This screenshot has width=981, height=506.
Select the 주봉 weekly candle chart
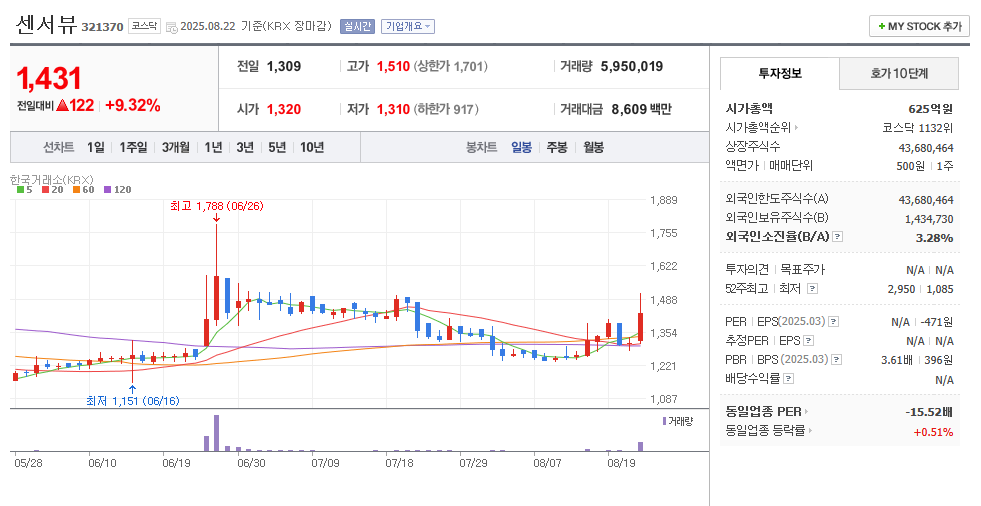click(557, 148)
